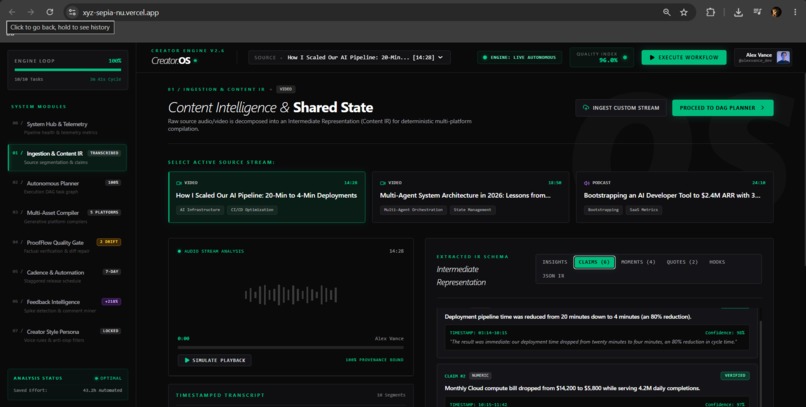This screenshot has height=407, width=806.
Task: Click Proceed to DAG Planner button
Action: pos(722,108)
